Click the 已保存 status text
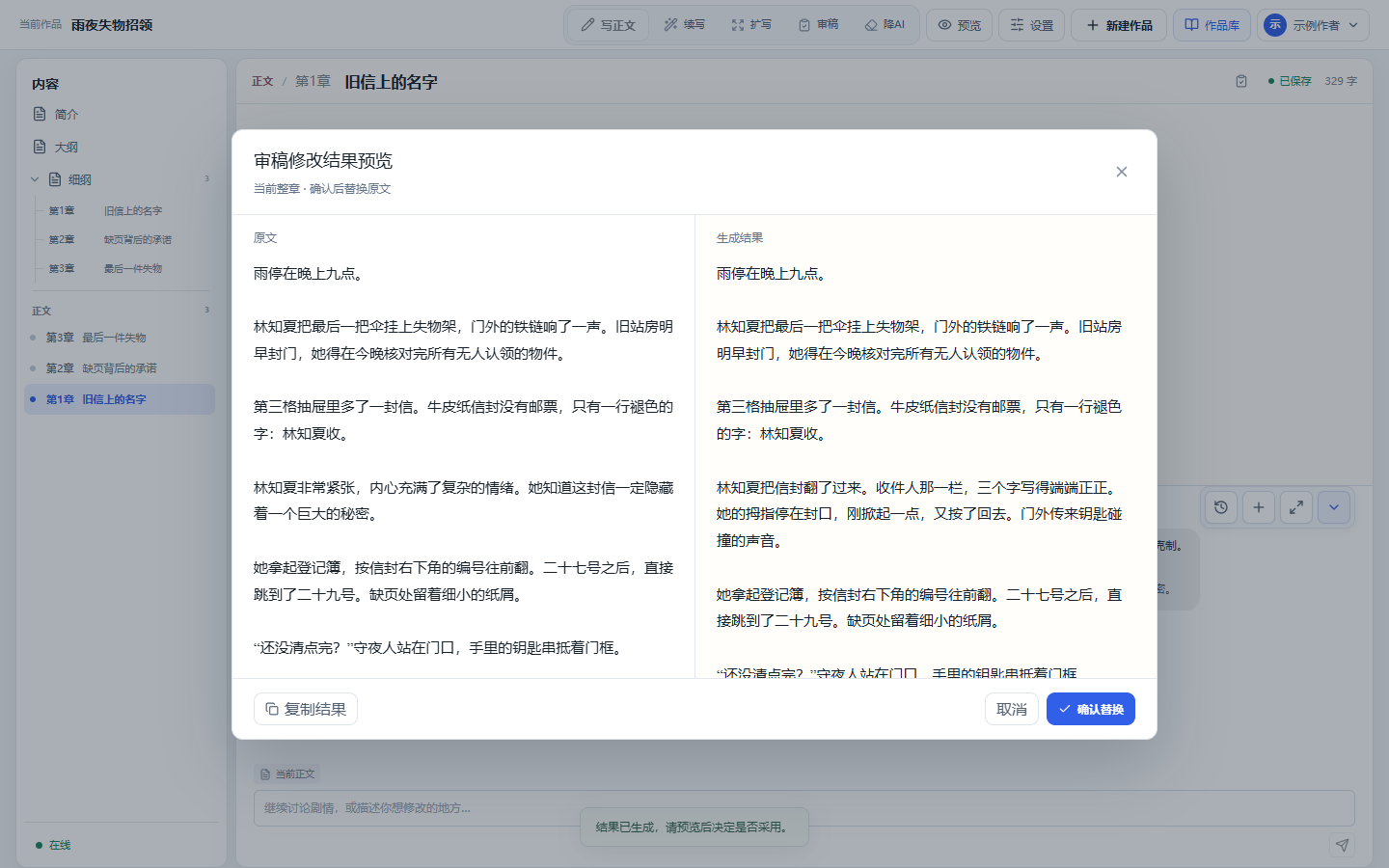The image size is (1389, 868). pyautogui.click(x=1290, y=81)
